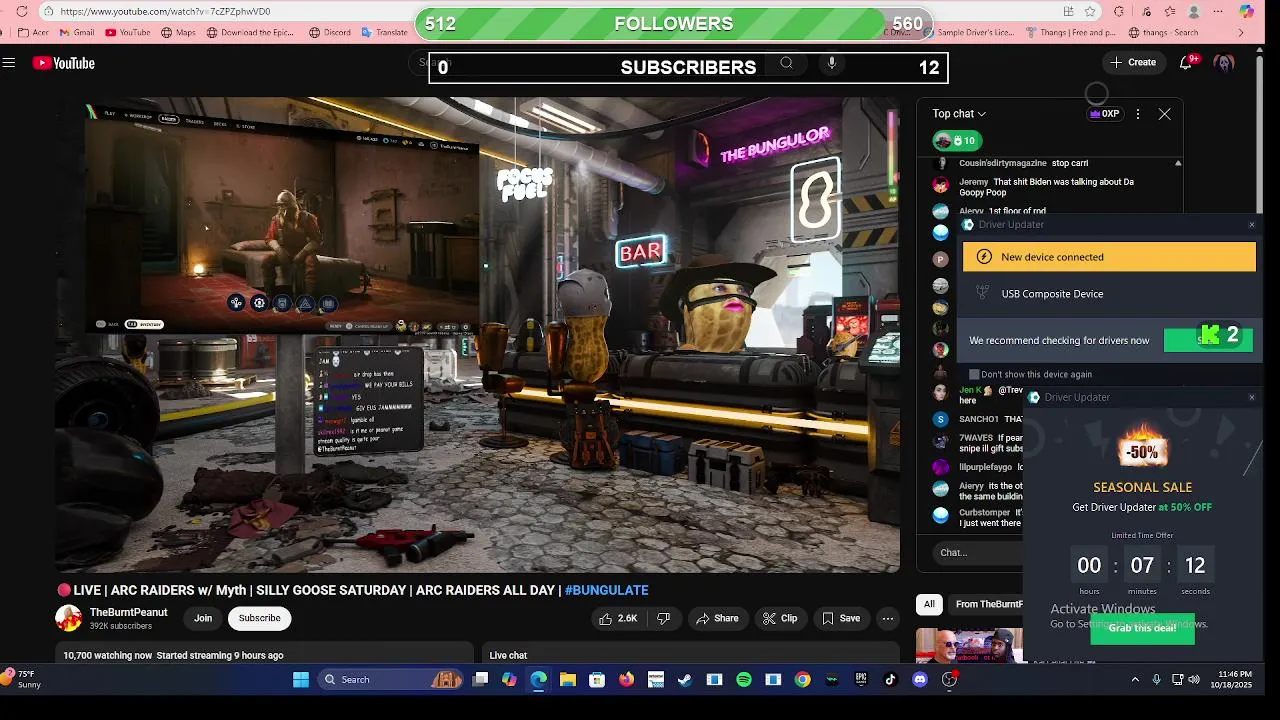The height and width of the screenshot is (720, 1280).
Task: Click the YouTube search magnifier button
Action: tap(786, 63)
